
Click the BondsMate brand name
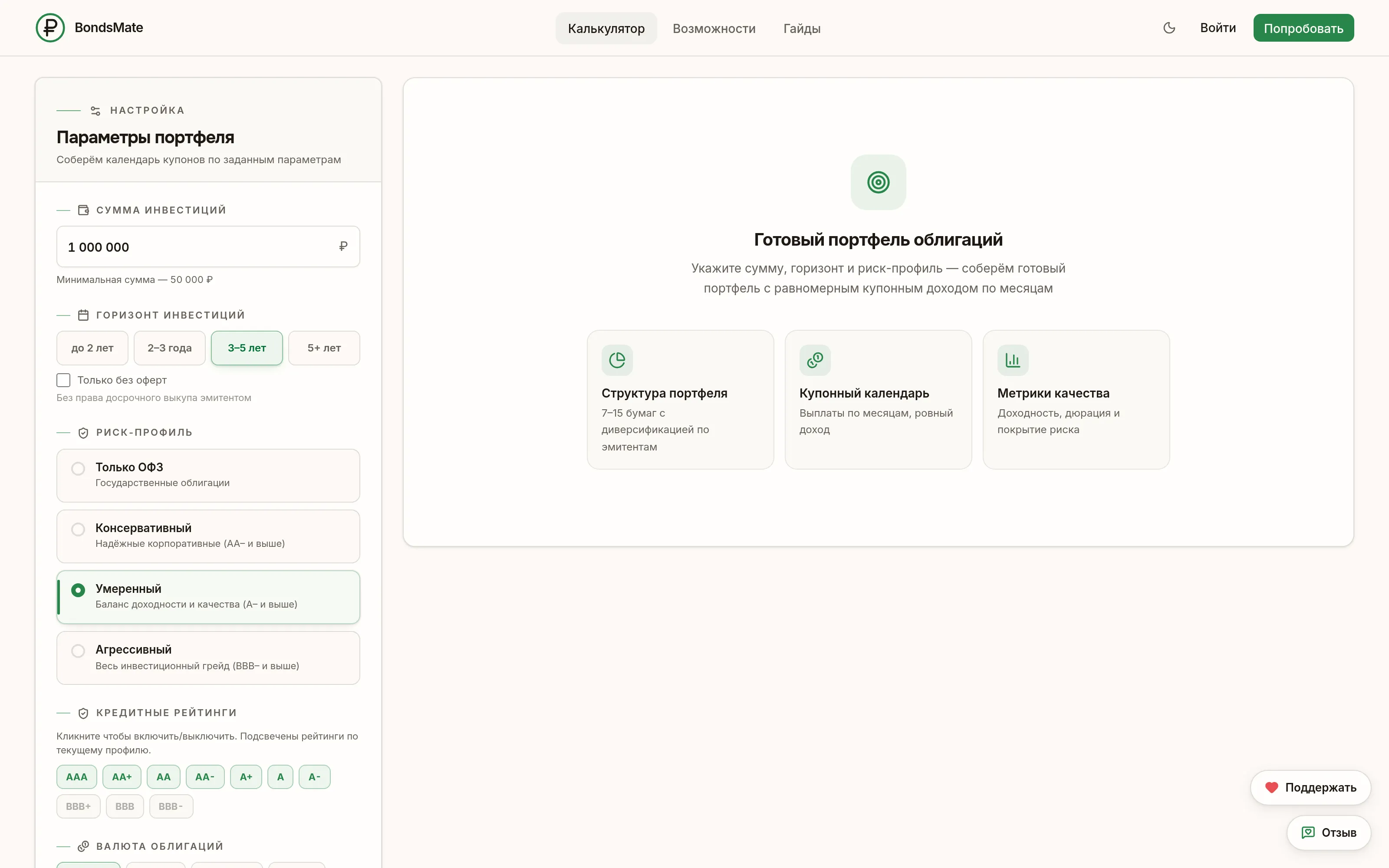109,27
